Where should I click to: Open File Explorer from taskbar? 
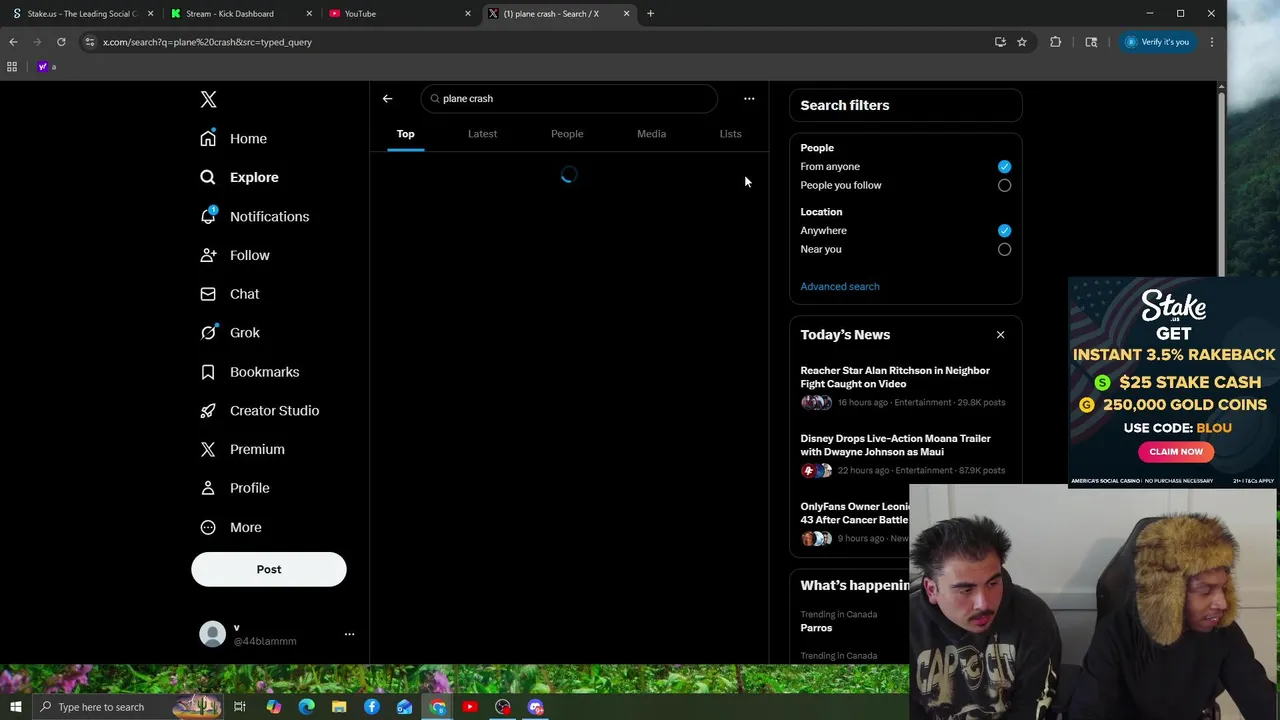tap(339, 707)
